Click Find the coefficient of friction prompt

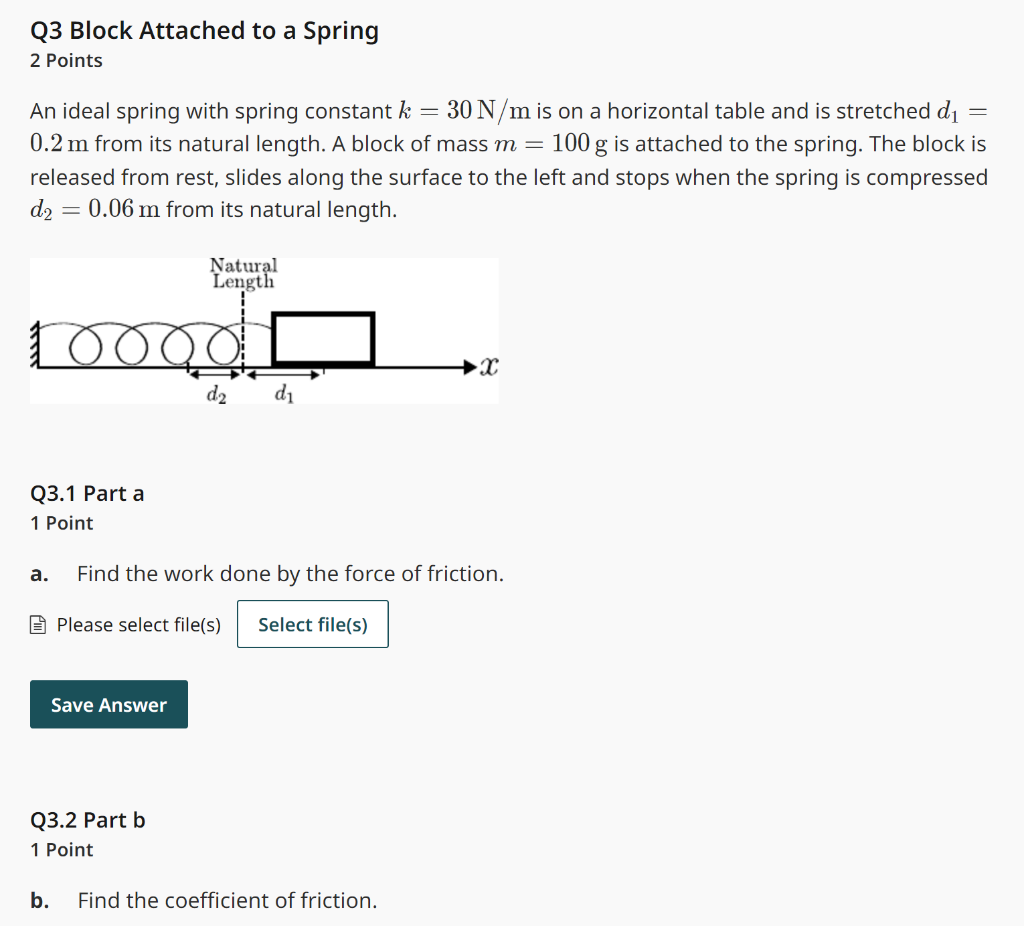click(226, 900)
